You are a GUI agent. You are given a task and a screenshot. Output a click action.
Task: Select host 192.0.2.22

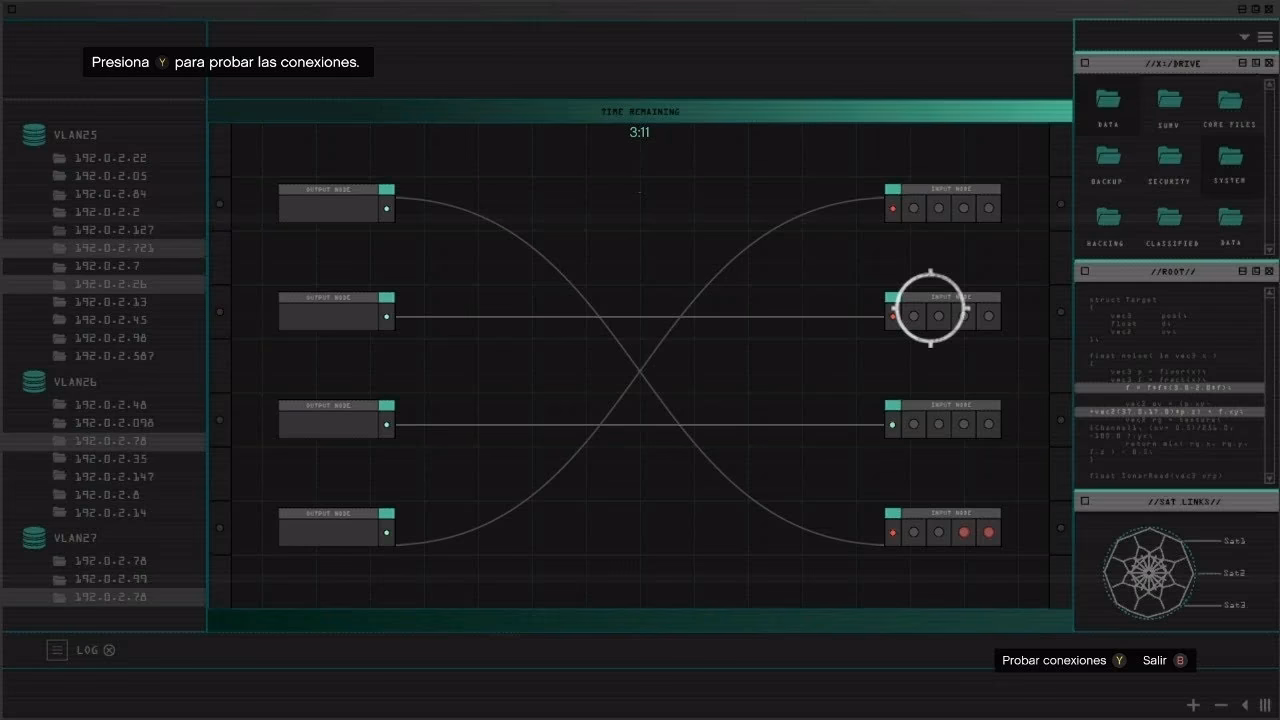pos(110,158)
